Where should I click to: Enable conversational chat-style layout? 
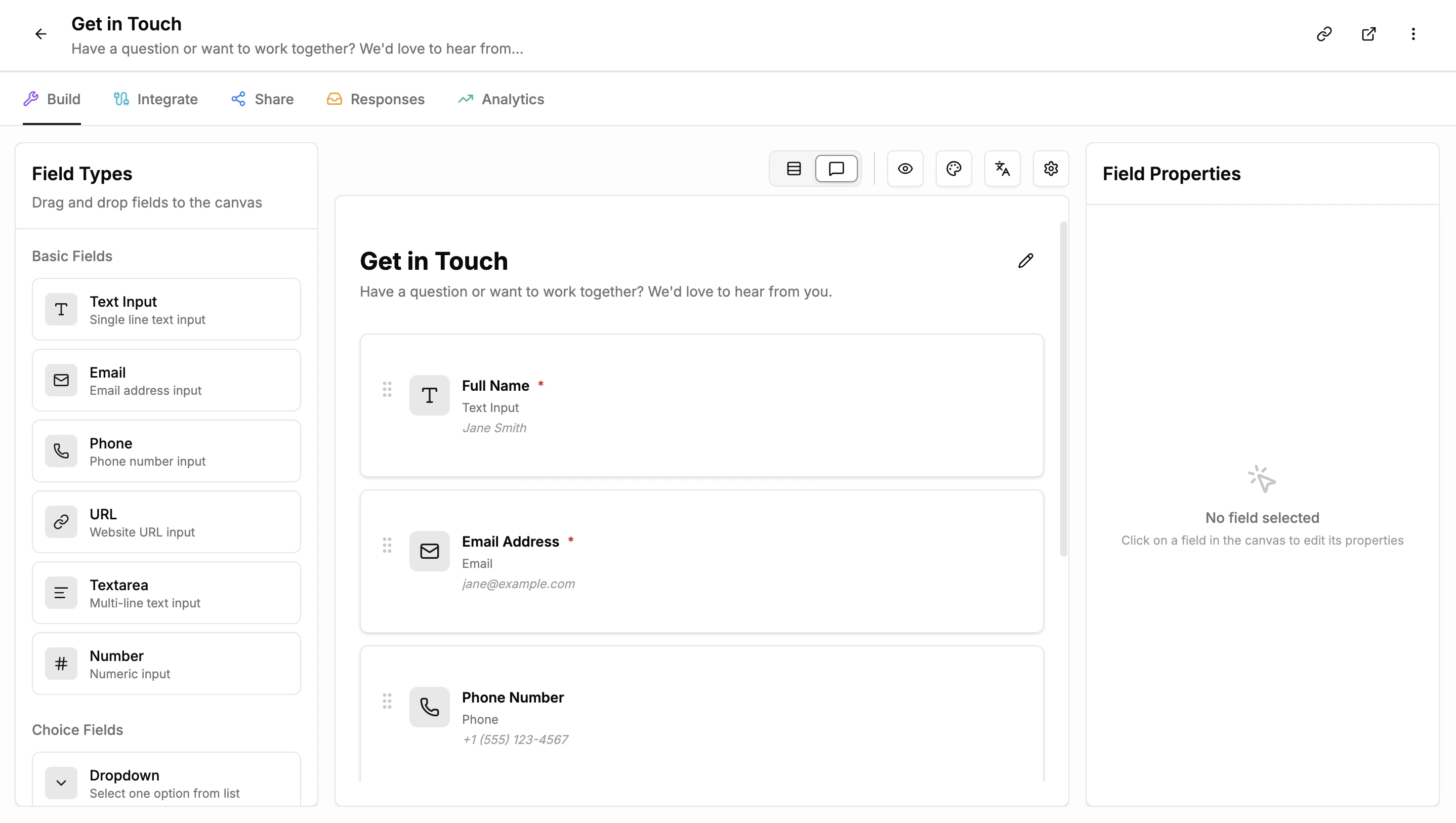[837, 169]
